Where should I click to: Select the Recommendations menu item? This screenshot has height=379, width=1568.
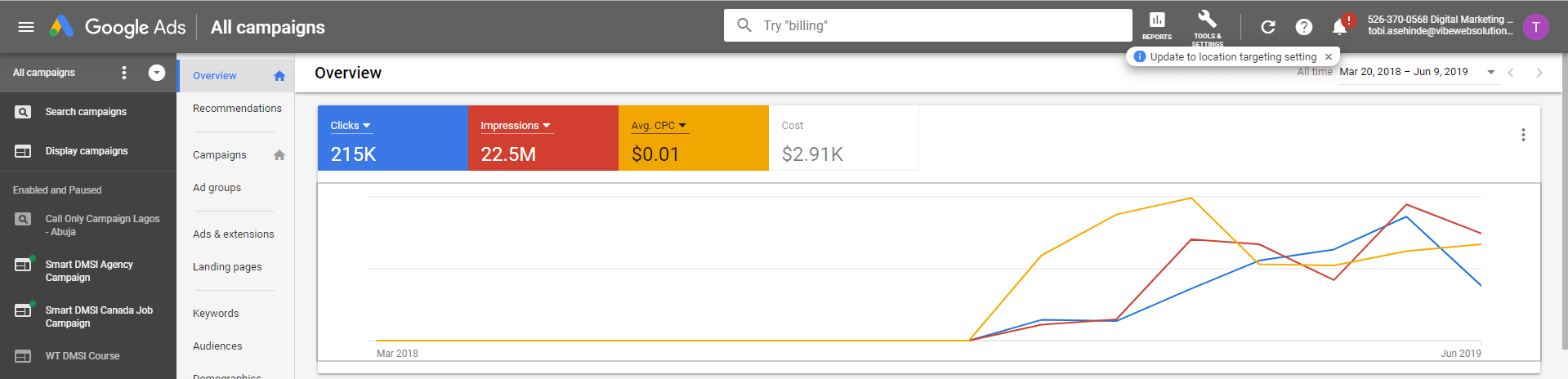[x=237, y=109]
